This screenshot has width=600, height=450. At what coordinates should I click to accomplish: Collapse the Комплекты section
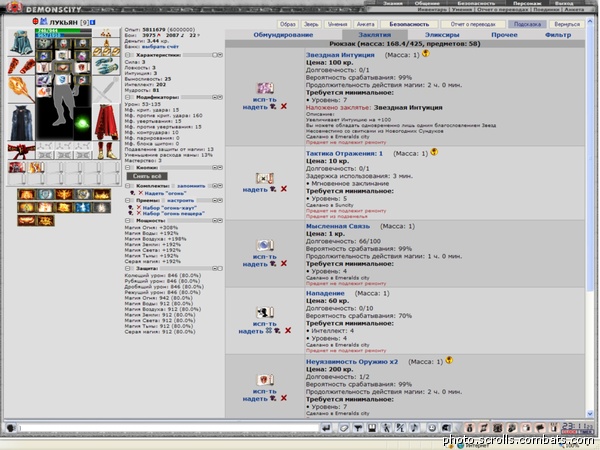[x=128, y=186]
